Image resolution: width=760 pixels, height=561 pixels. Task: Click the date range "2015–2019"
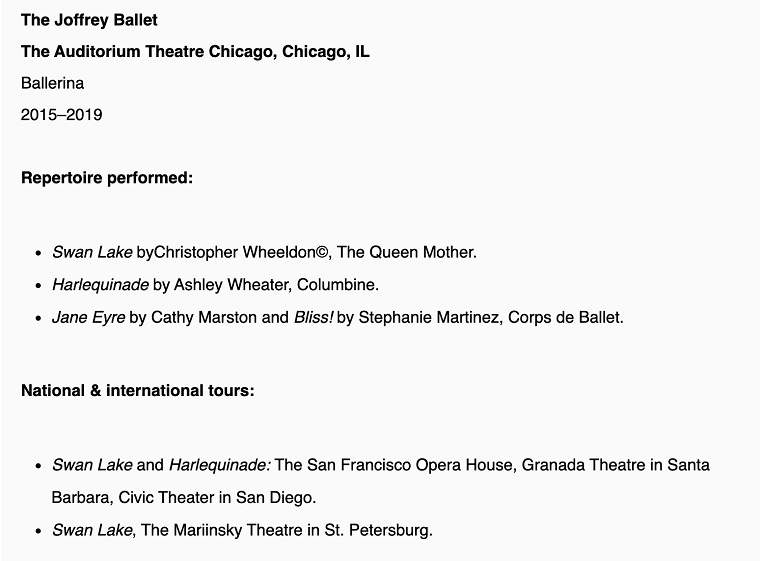[x=61, y=114]
